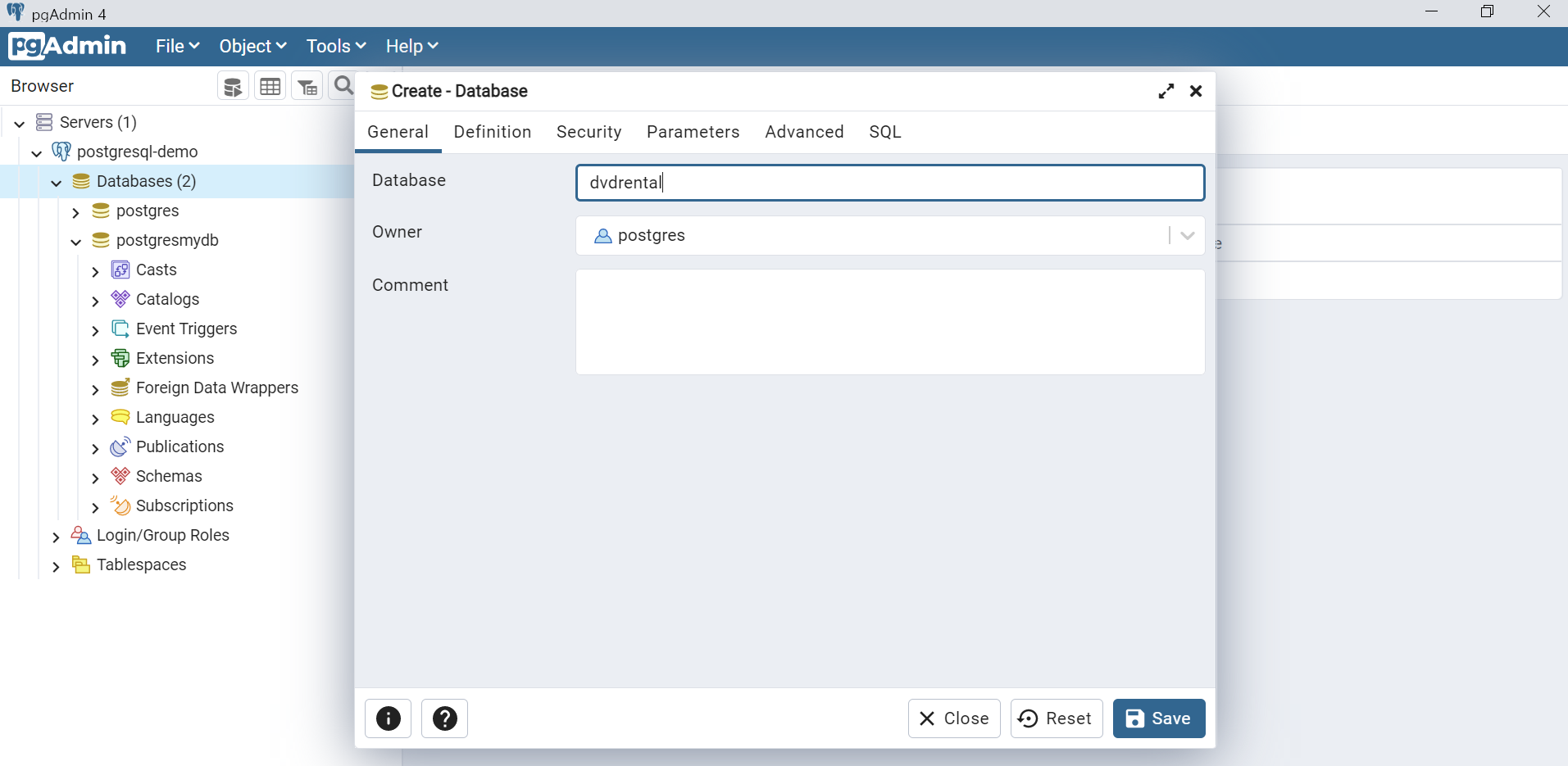Click the Publications node icon
This screenshot has height=766, width=1568.
pyautogui.click(x=120, y=446)
